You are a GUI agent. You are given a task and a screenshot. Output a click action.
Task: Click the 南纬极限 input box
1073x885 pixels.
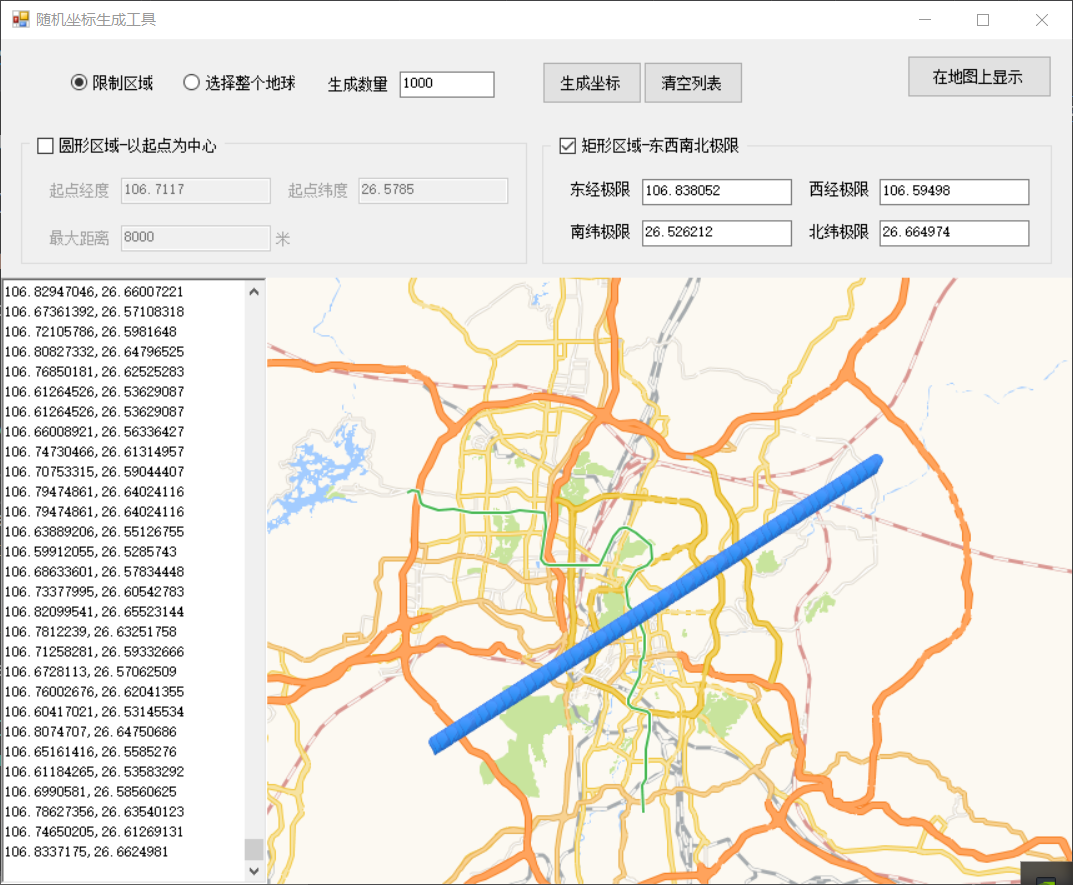click(716, 232)
